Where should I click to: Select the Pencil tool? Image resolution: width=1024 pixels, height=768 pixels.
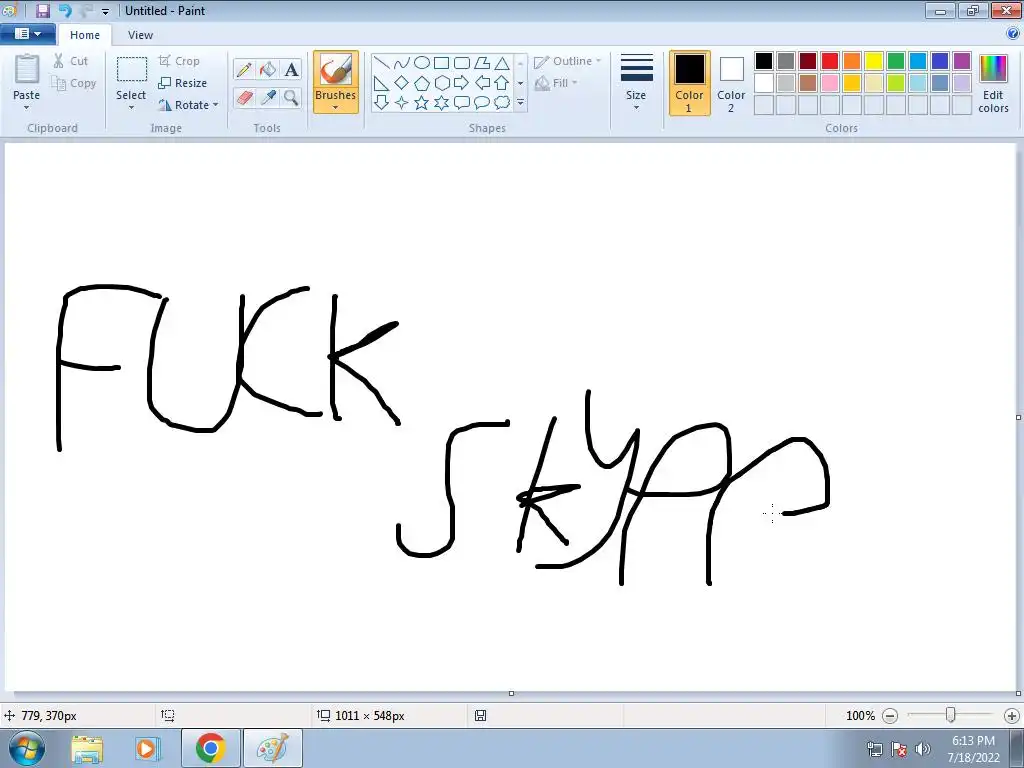tap(244, 69)
